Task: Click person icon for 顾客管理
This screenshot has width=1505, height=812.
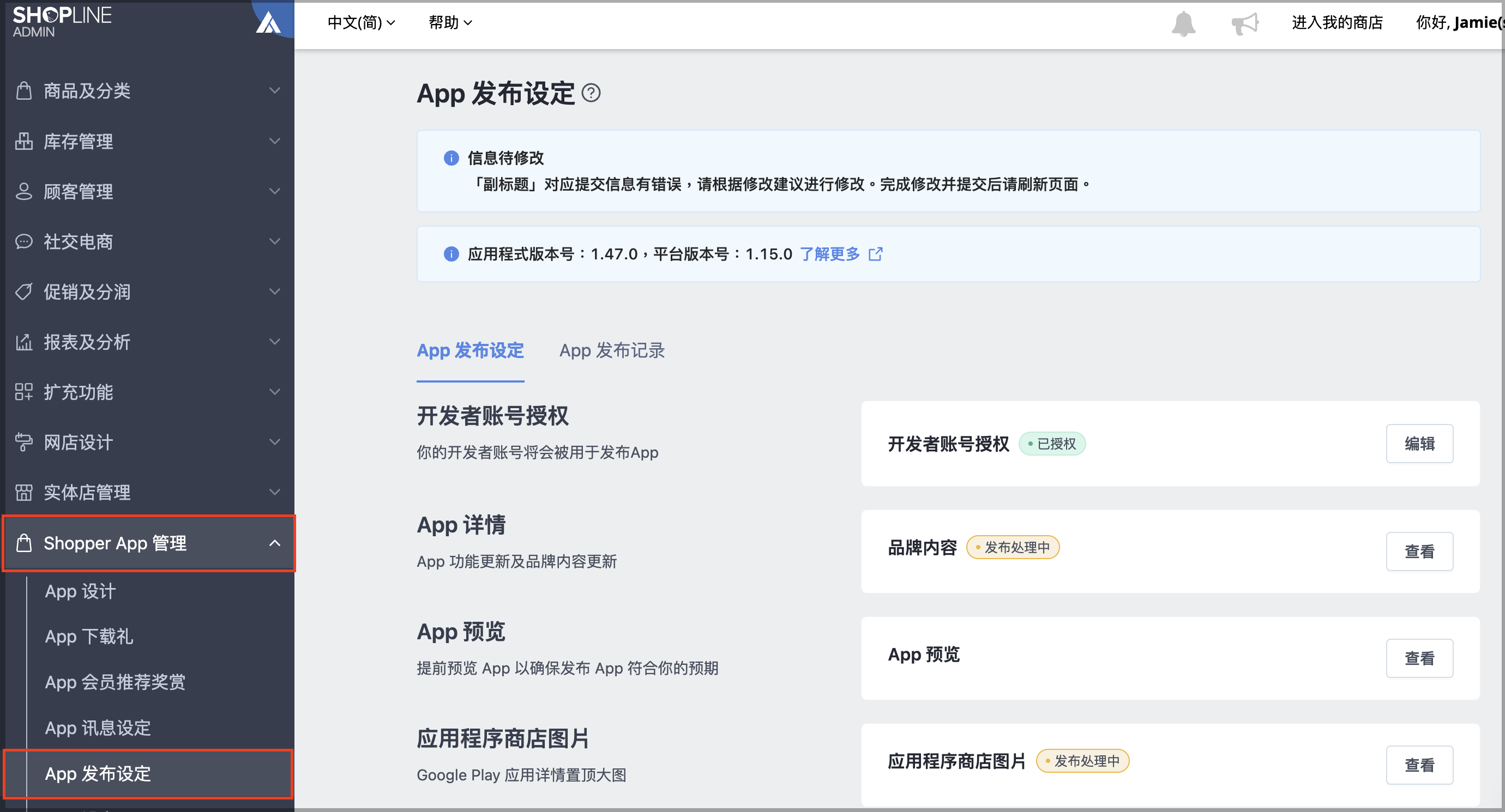Action: coord(23,191)
